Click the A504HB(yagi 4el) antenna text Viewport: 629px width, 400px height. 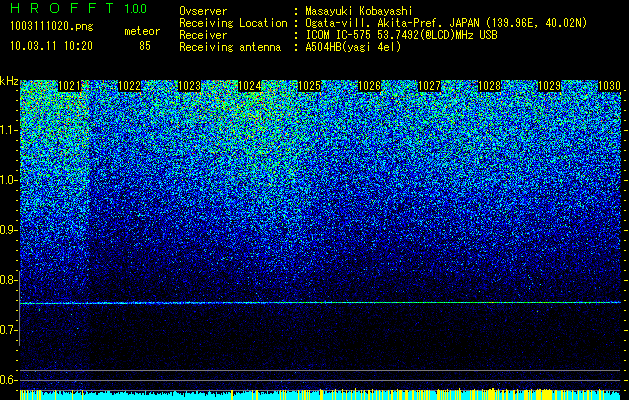coord(353,47)
